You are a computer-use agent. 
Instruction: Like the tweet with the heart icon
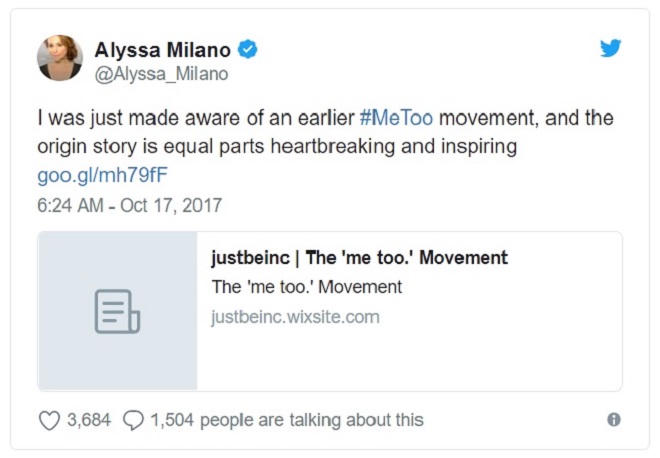49,420
